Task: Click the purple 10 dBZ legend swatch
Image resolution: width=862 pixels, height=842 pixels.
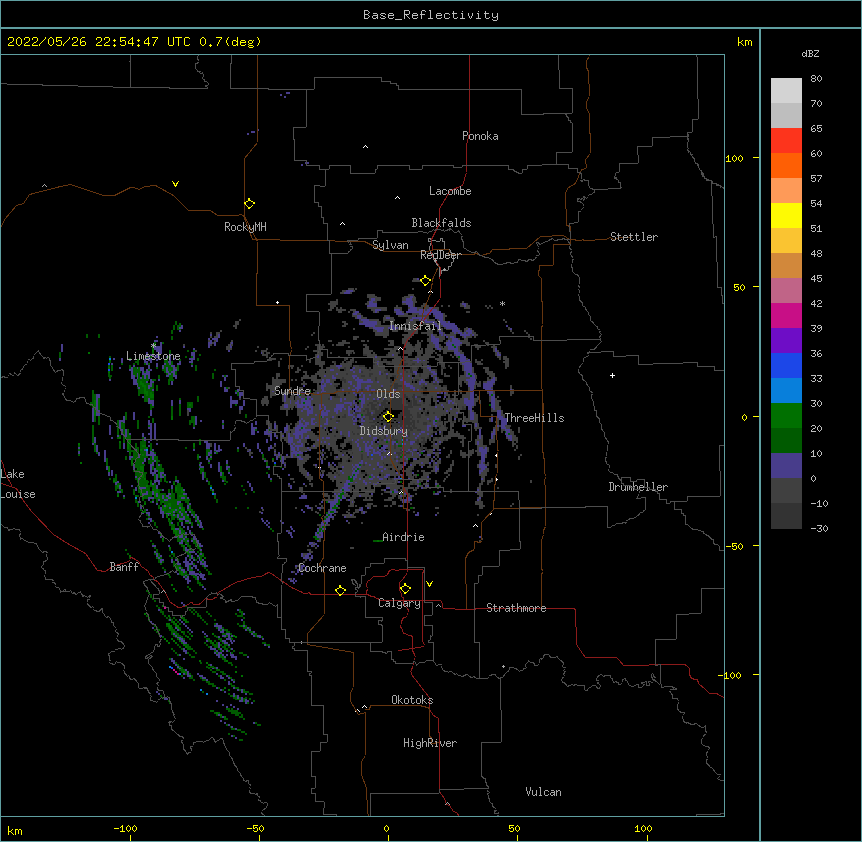Action: click(x=786, y=466)
